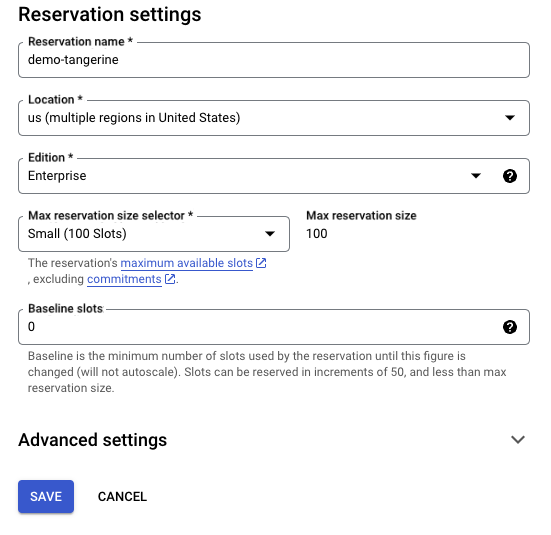Click the Reservation settings heading

point(110,14)
